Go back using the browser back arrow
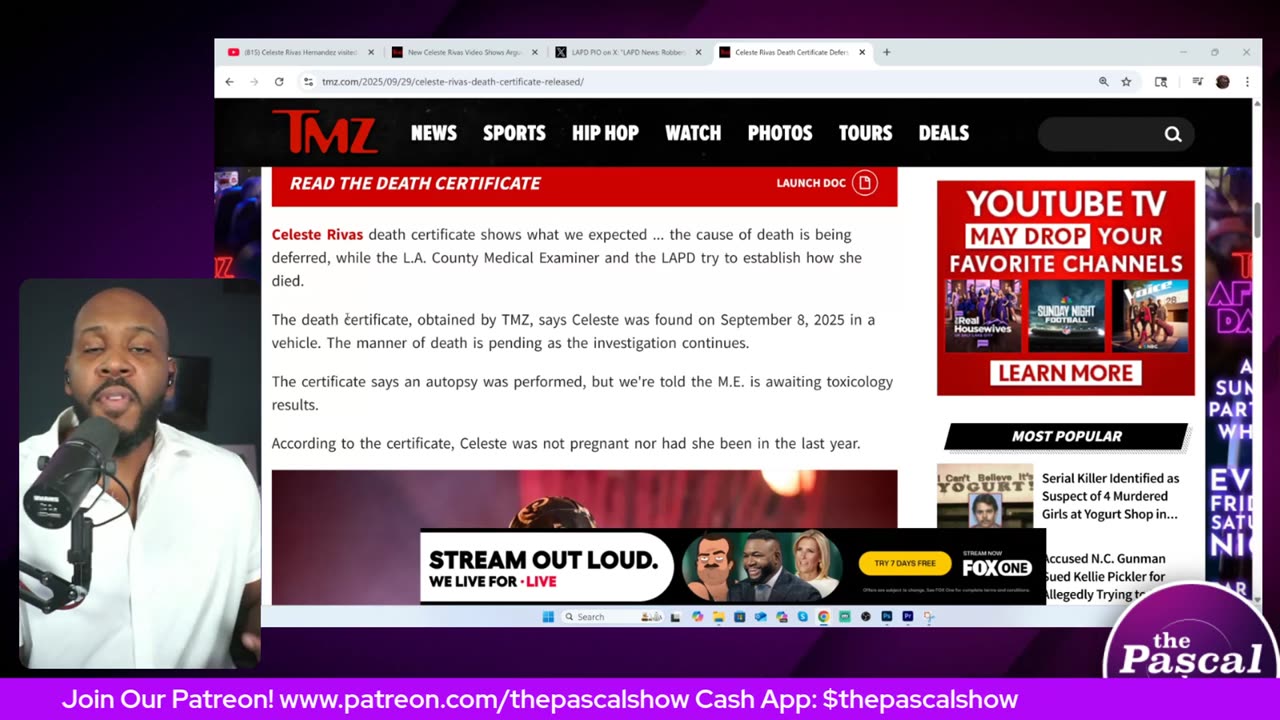Viewport: 1280px width, 720px height. pos(229,82)
